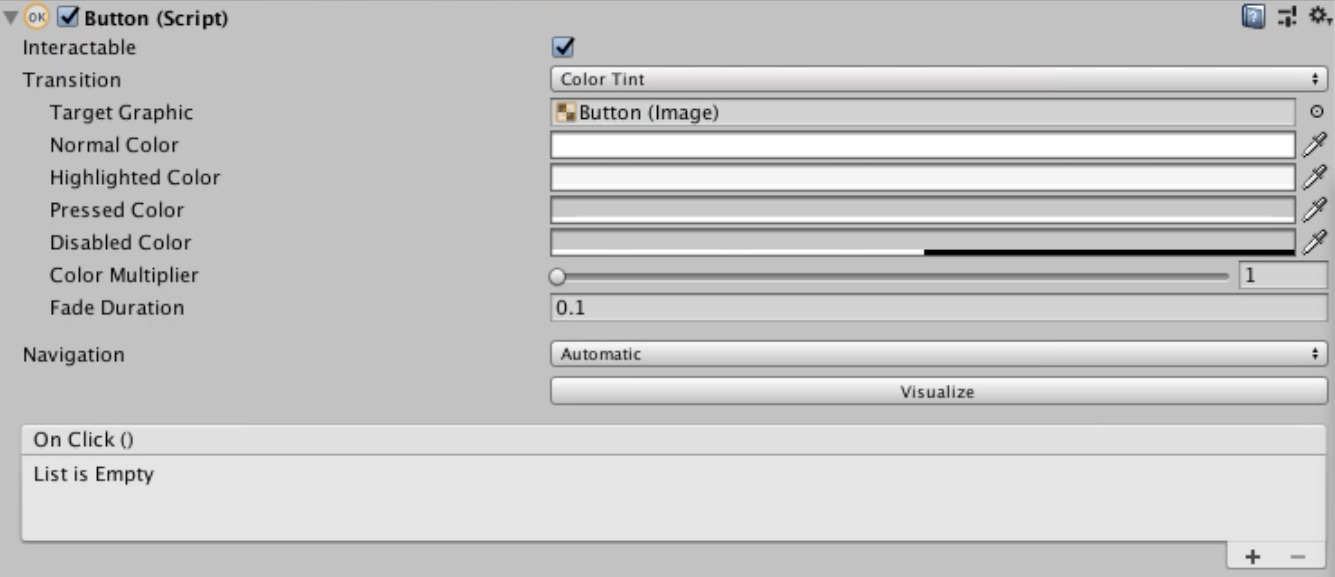
Task: Remove On Click entry with minus button
Action: 1298,557
